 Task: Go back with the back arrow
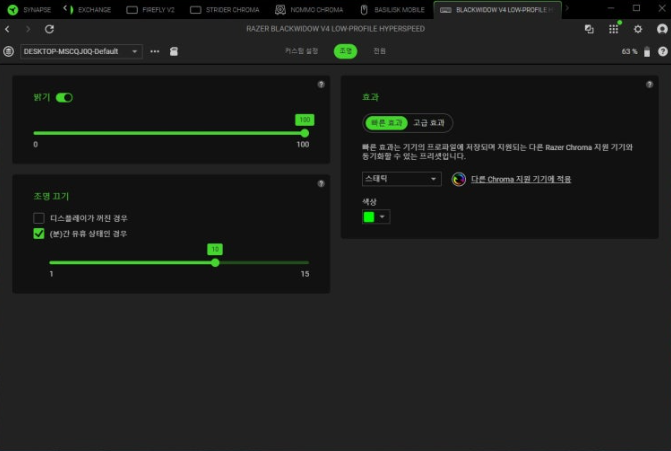point(7,29)
